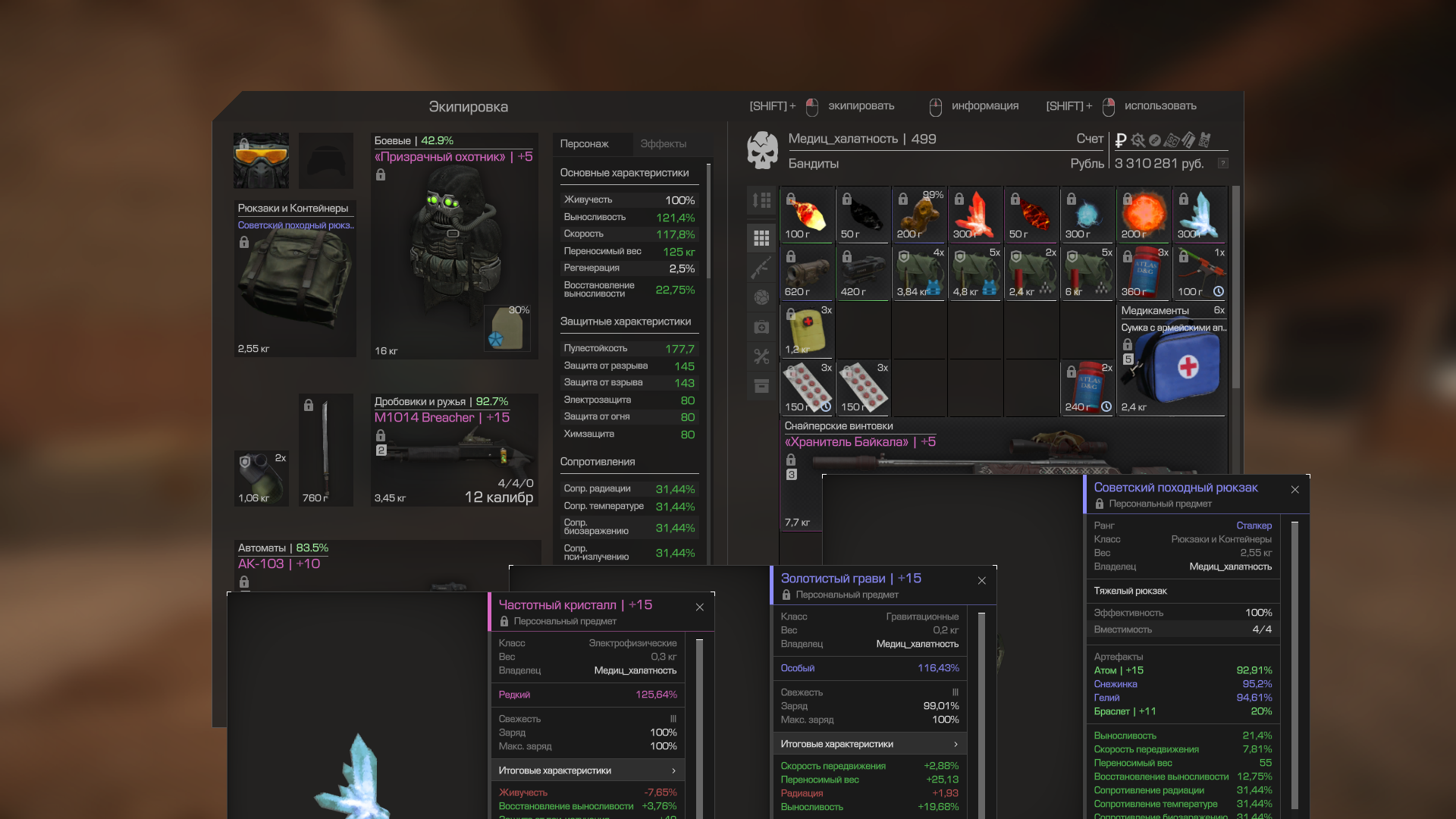Select the ATLAS D&G jar stack 2x

pyautogui.click(x=1087, y=388)
